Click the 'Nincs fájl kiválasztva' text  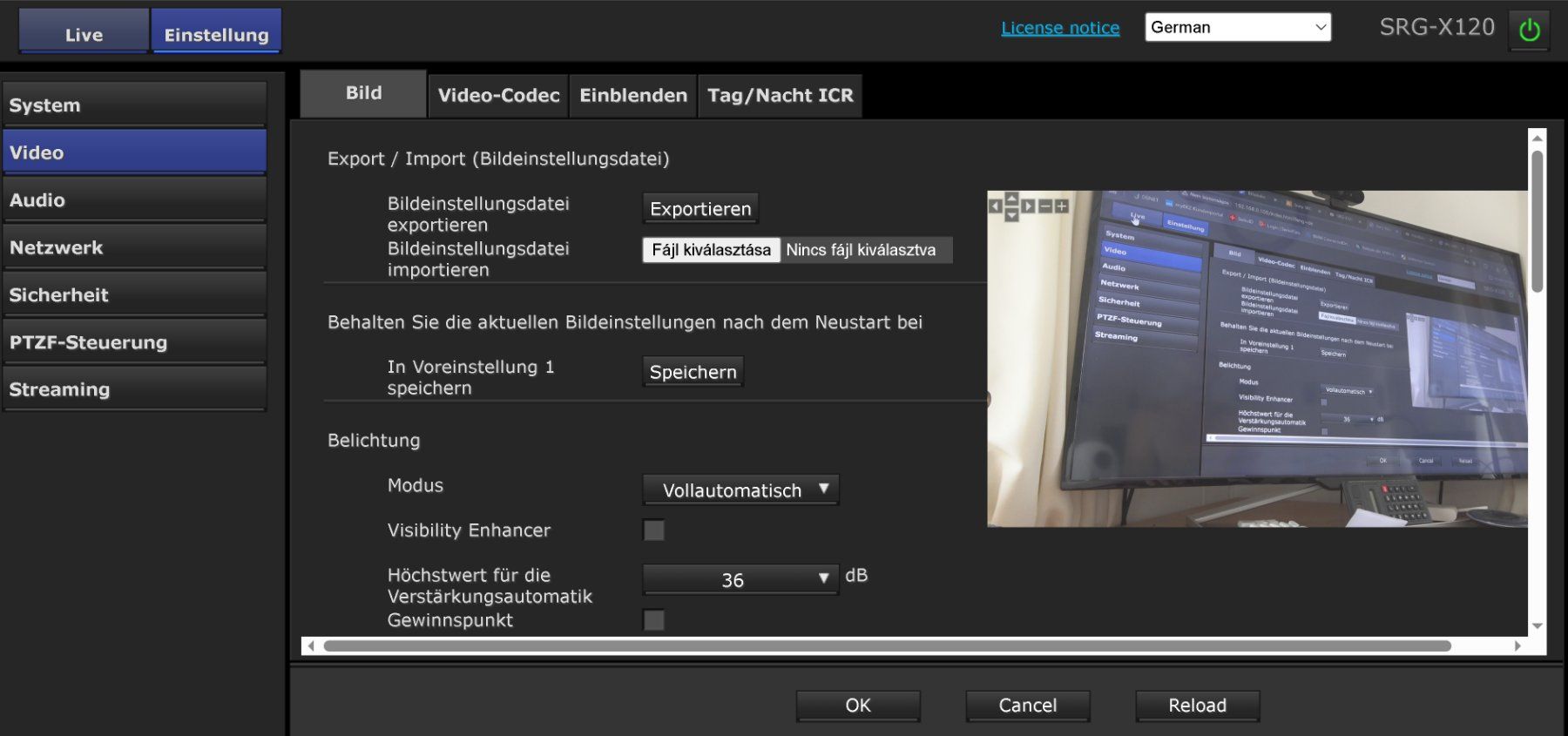[x=861, y=250]
